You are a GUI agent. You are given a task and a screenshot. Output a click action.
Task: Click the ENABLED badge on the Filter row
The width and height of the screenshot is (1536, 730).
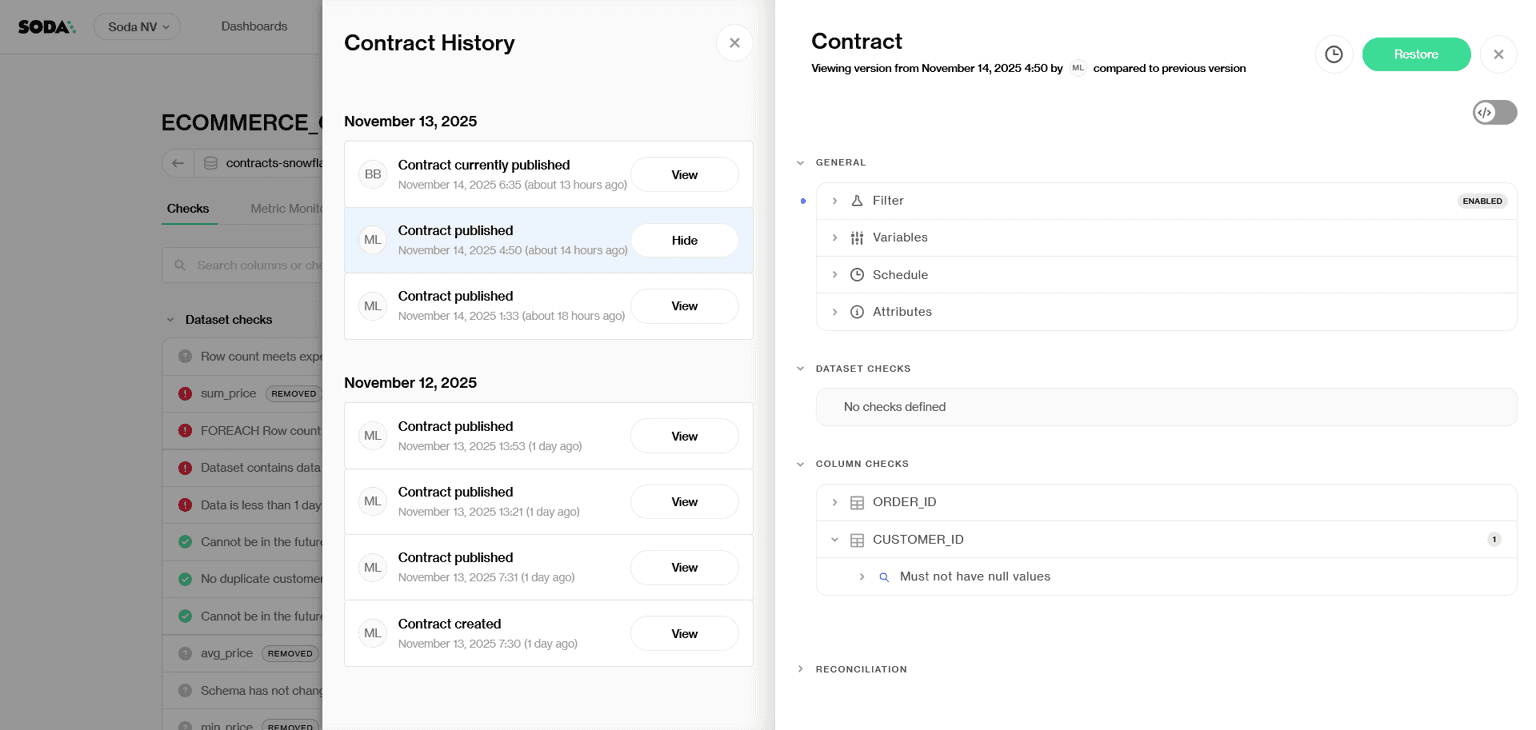[1482, 200]
